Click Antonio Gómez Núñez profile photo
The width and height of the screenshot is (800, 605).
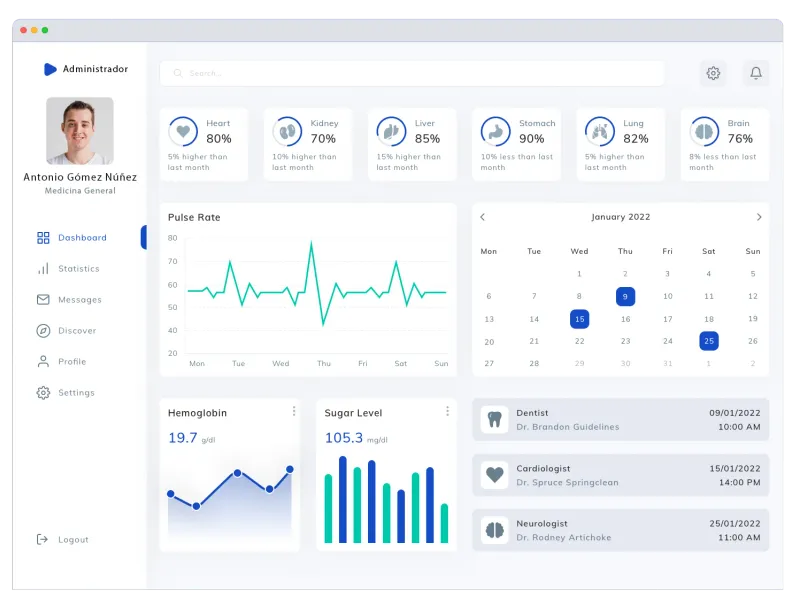[x=80, y=131]
